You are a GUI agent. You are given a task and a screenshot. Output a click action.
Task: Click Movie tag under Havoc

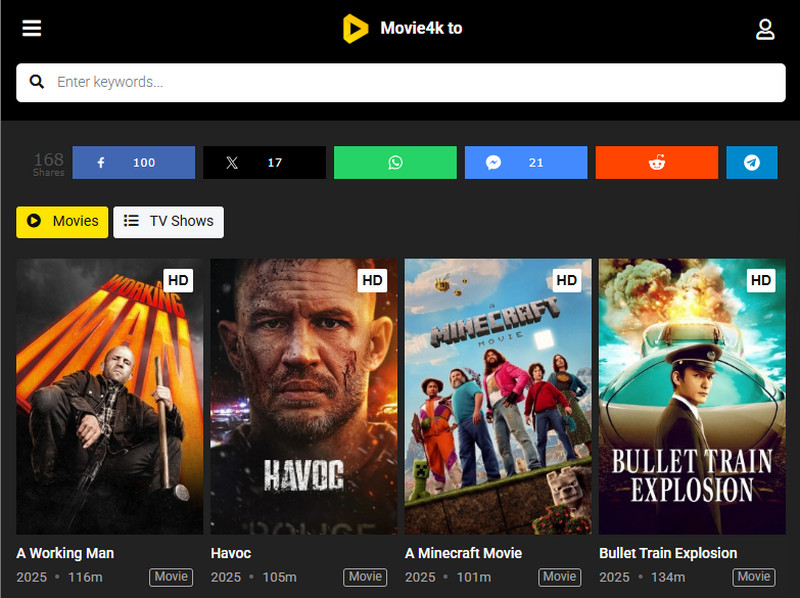pos(365,577)
